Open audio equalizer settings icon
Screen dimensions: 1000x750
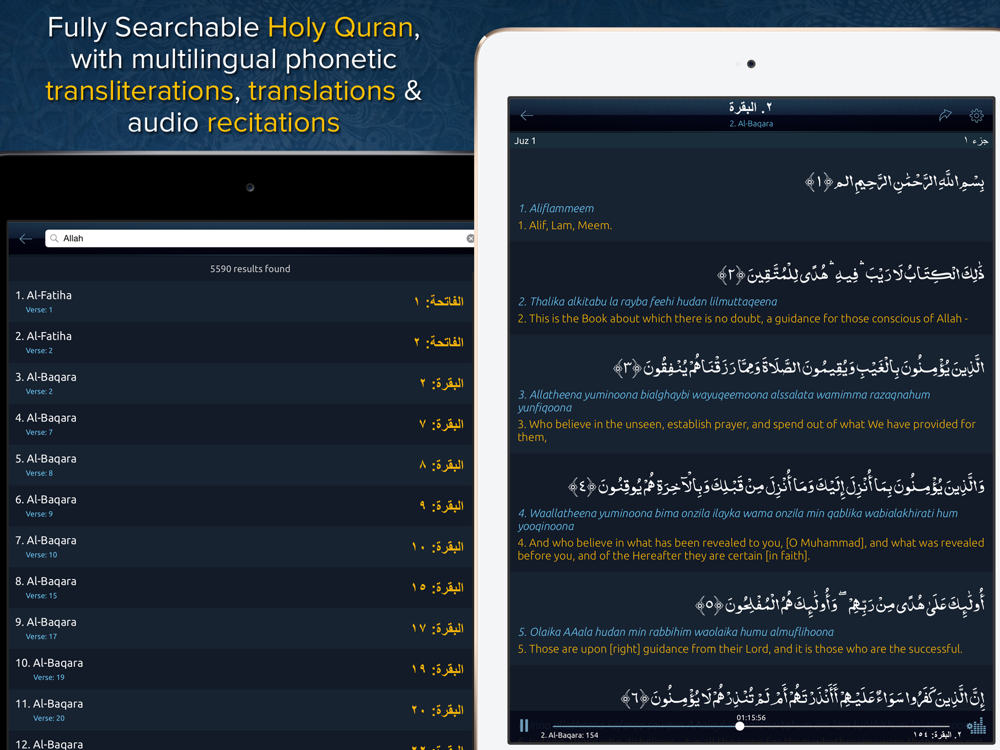[976, 726]
